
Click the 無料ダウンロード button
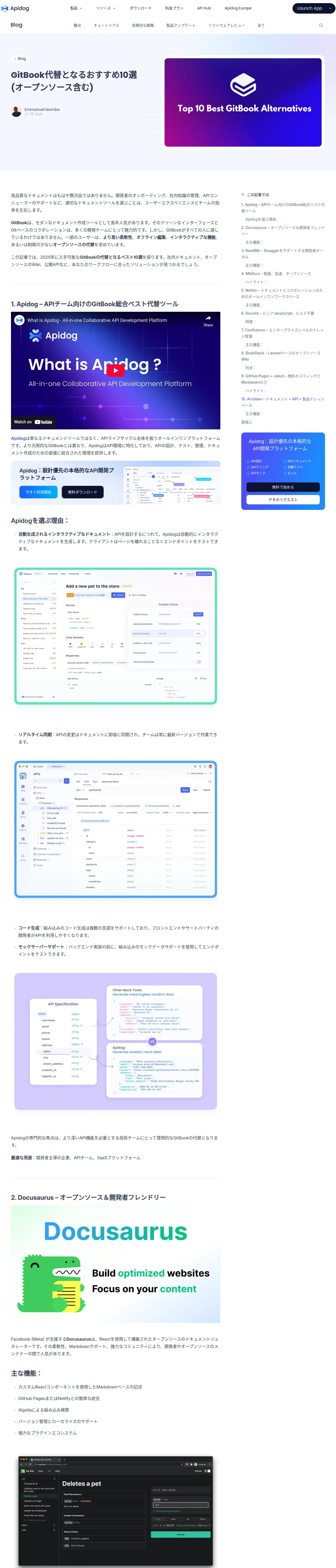(82, 492)
